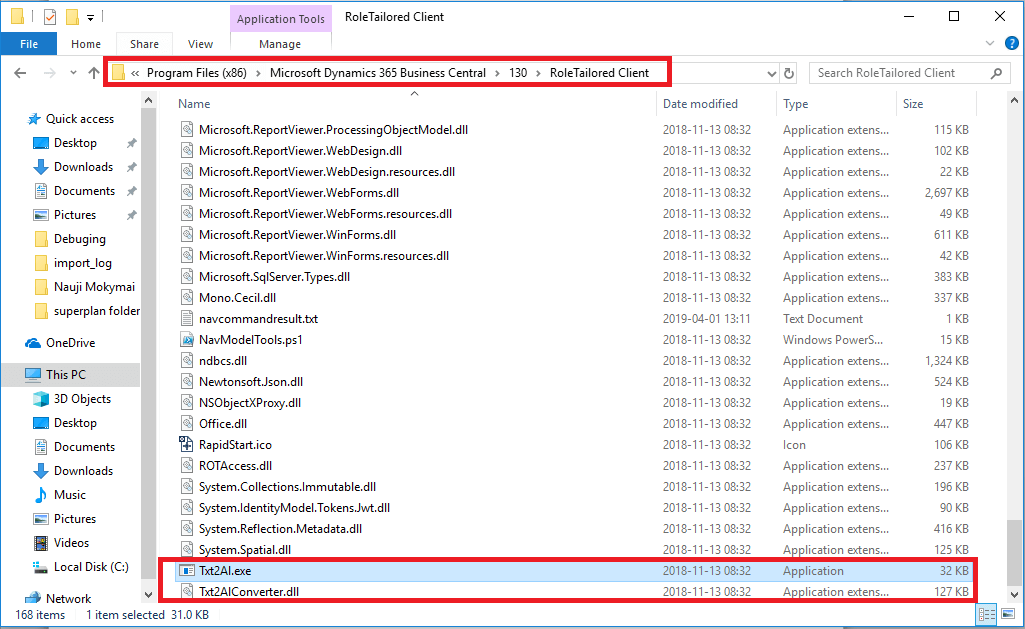
Task: Open the recent locations dropdown arrow
Action: point(73,73)
